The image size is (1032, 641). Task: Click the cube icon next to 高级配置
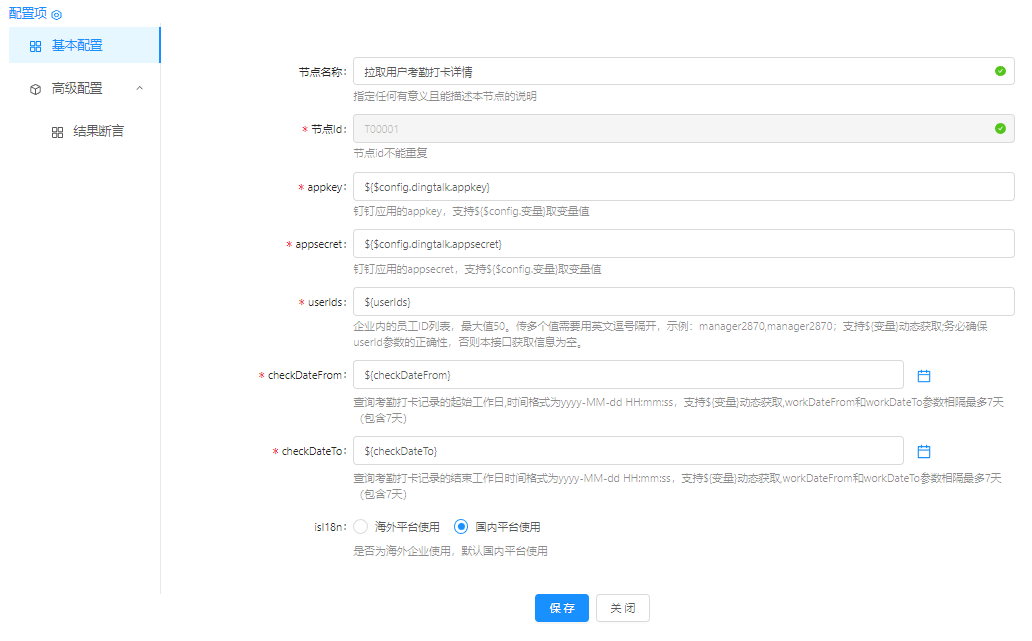coord(35,89)
